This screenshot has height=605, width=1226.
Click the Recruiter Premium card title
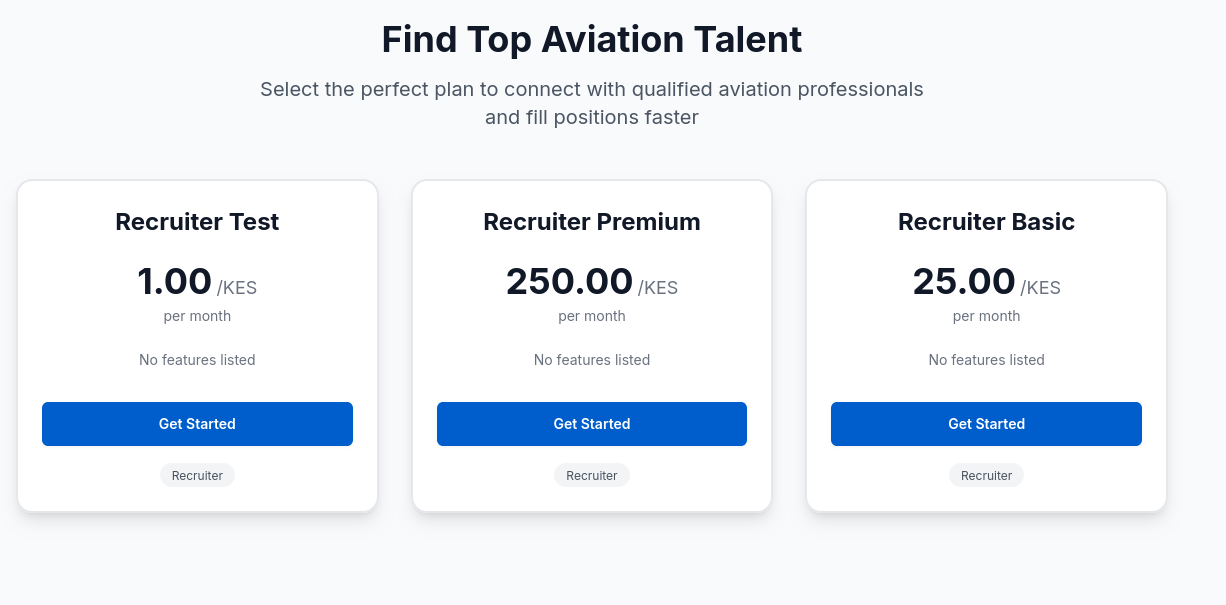point(592,222)
